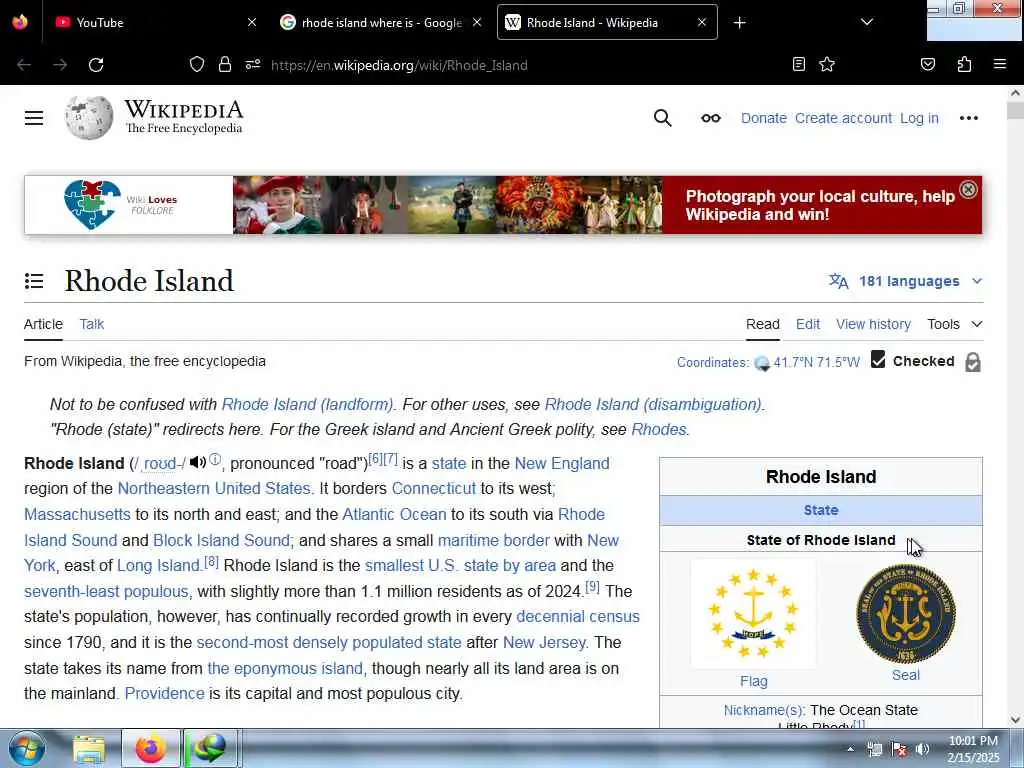Click the Wiki Loves Folklore banner image
This screenshot has width=1024, height=768.
point(503,205)
